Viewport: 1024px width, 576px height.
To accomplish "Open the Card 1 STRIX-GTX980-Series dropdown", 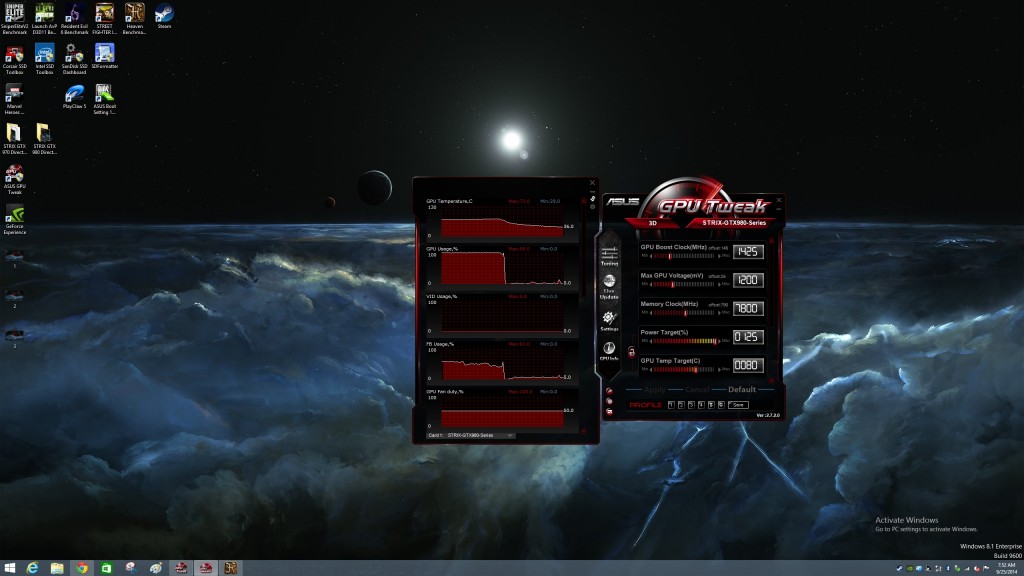I will (470, 435).
